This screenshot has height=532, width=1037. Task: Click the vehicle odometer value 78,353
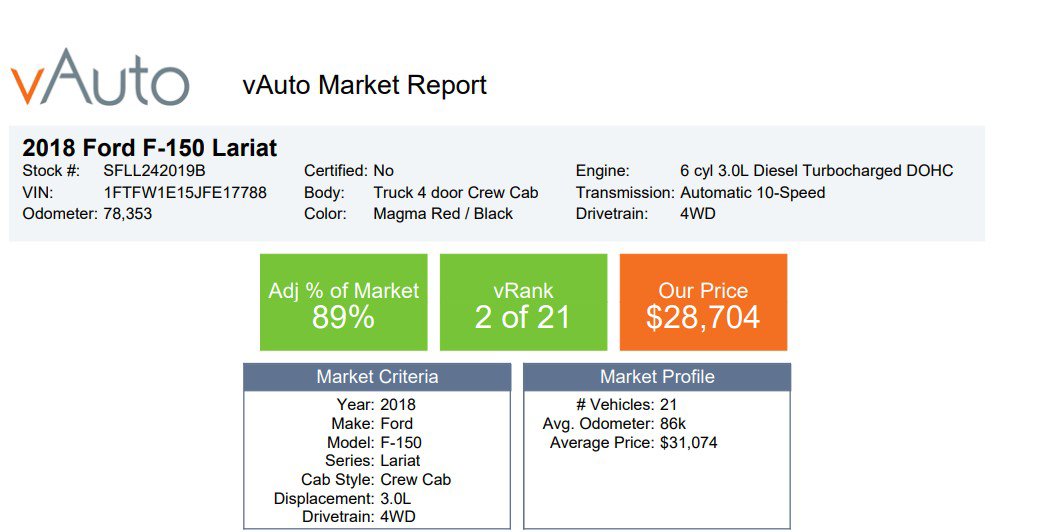click(128, 213)
